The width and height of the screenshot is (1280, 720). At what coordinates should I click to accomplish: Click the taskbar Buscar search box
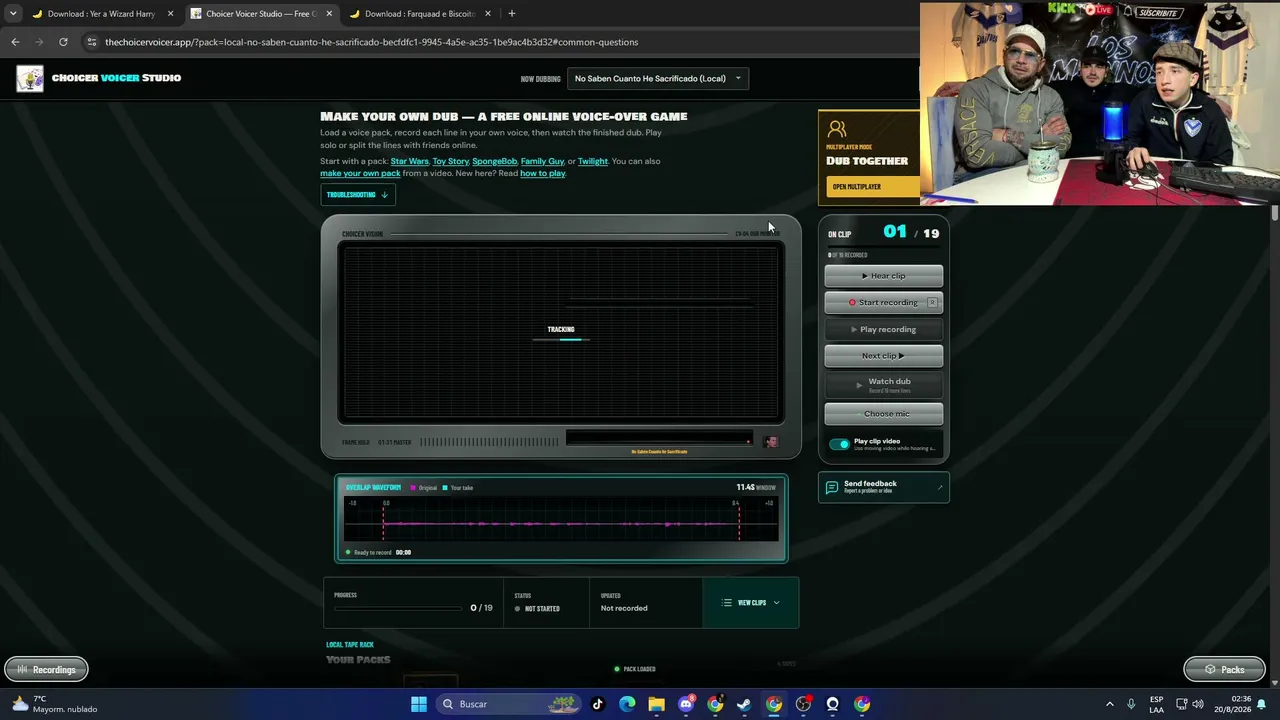point(510,704)
